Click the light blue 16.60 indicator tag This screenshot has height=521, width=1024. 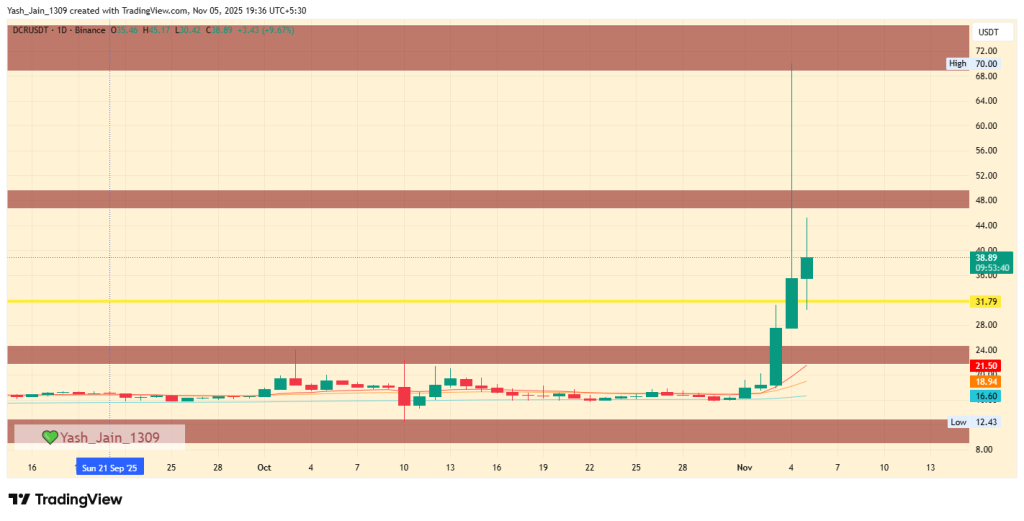click(986, 397)
